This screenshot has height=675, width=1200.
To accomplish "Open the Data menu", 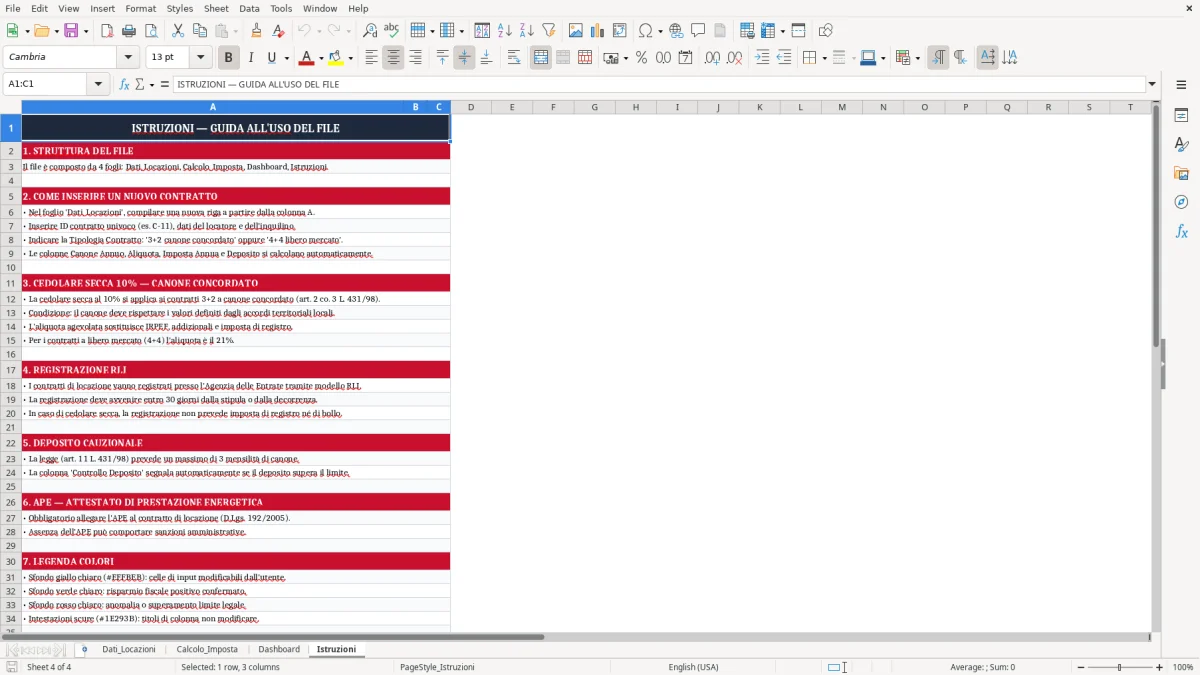I will pos(249,8).
